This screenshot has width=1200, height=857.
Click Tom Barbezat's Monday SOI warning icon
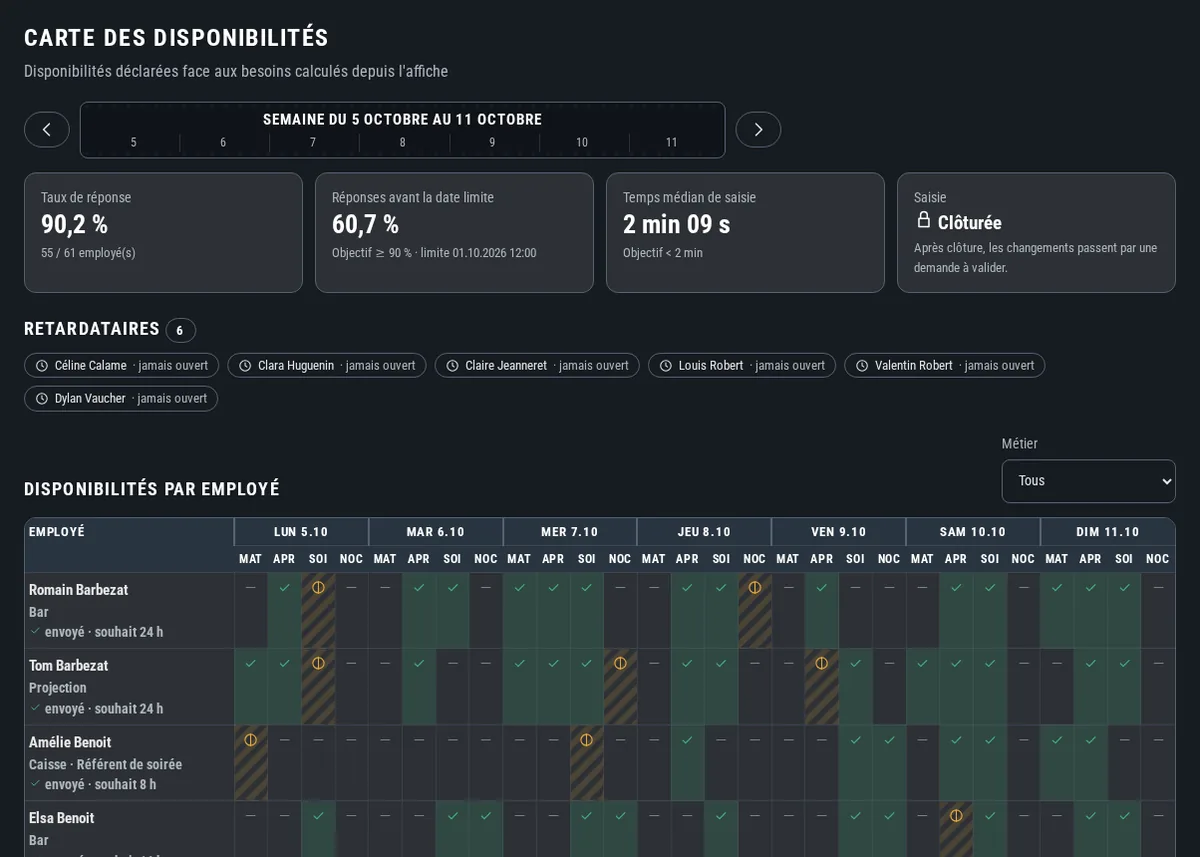[x=318, y=663]
